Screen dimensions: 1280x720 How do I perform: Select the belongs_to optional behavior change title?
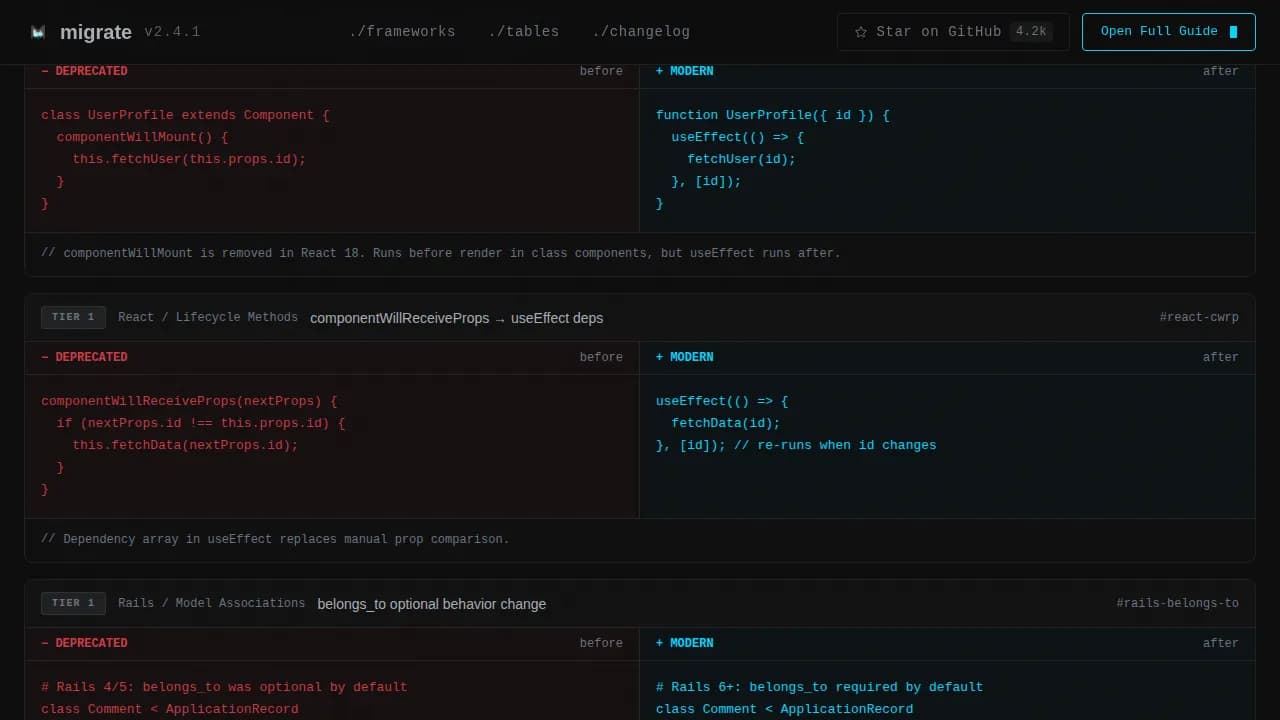pos(431,604)
